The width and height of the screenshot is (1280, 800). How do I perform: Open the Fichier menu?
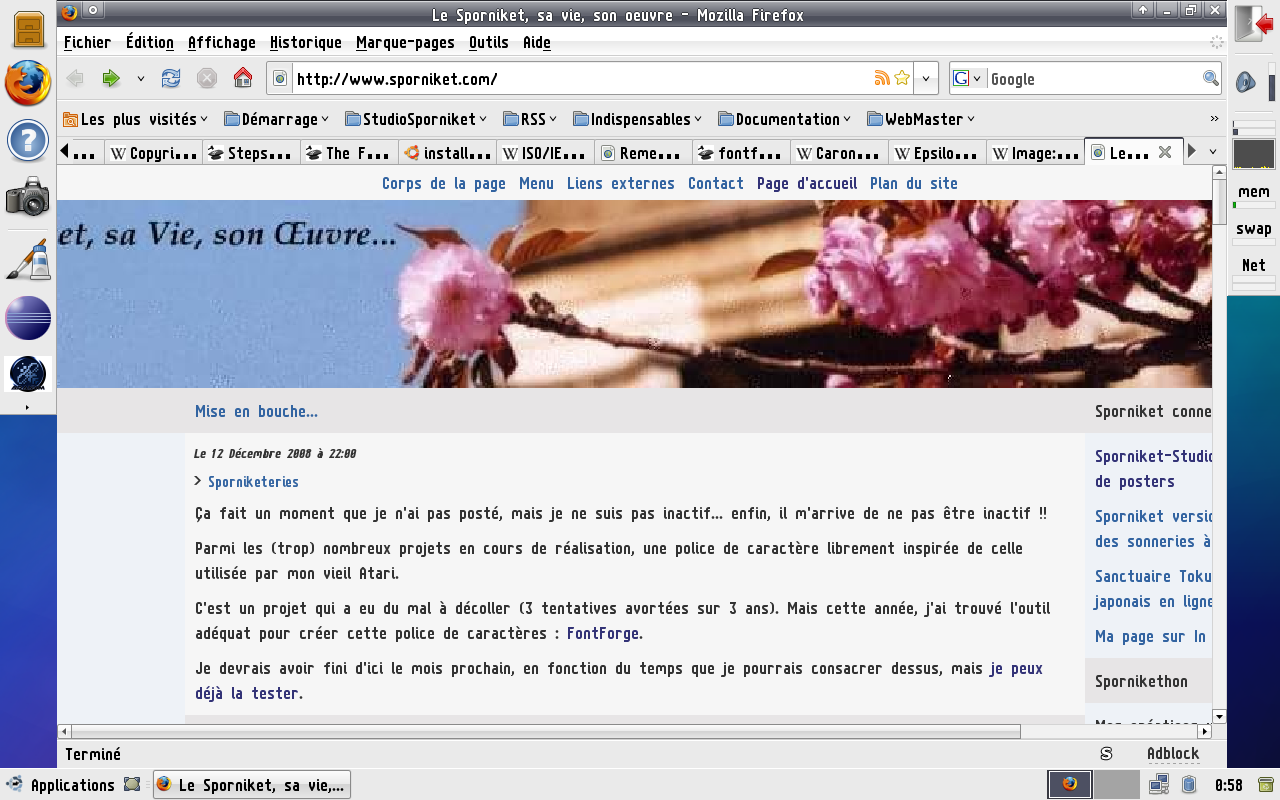tap(87, 42)
